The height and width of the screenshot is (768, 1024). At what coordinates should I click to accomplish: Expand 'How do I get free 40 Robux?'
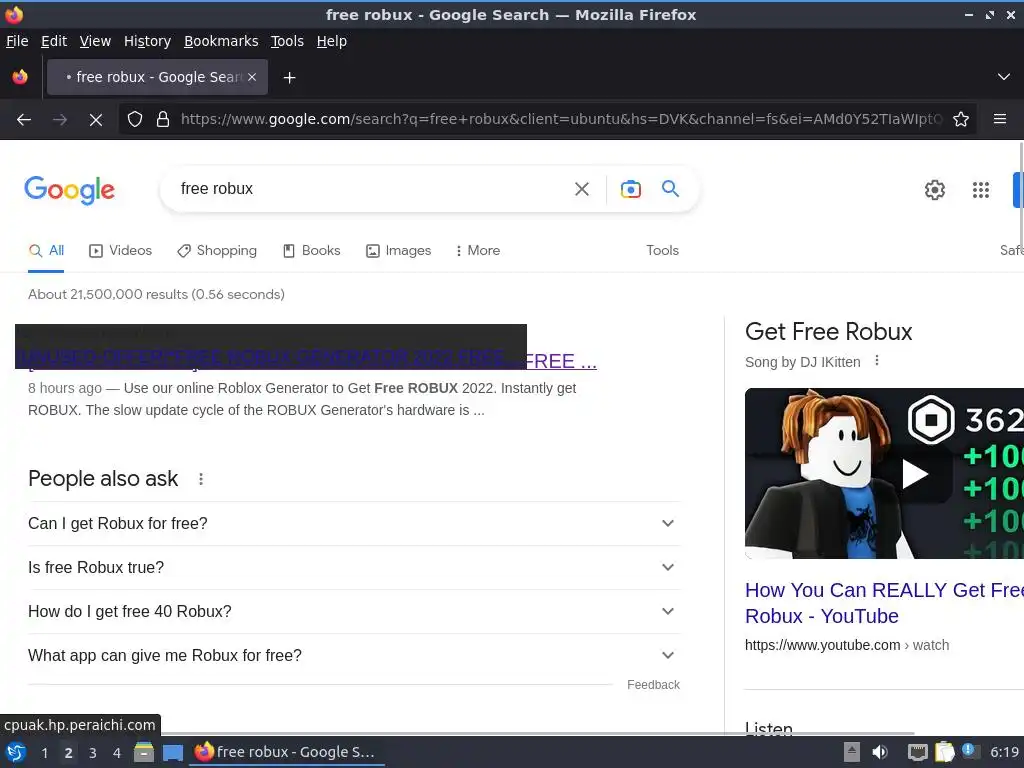pos(354,611)
